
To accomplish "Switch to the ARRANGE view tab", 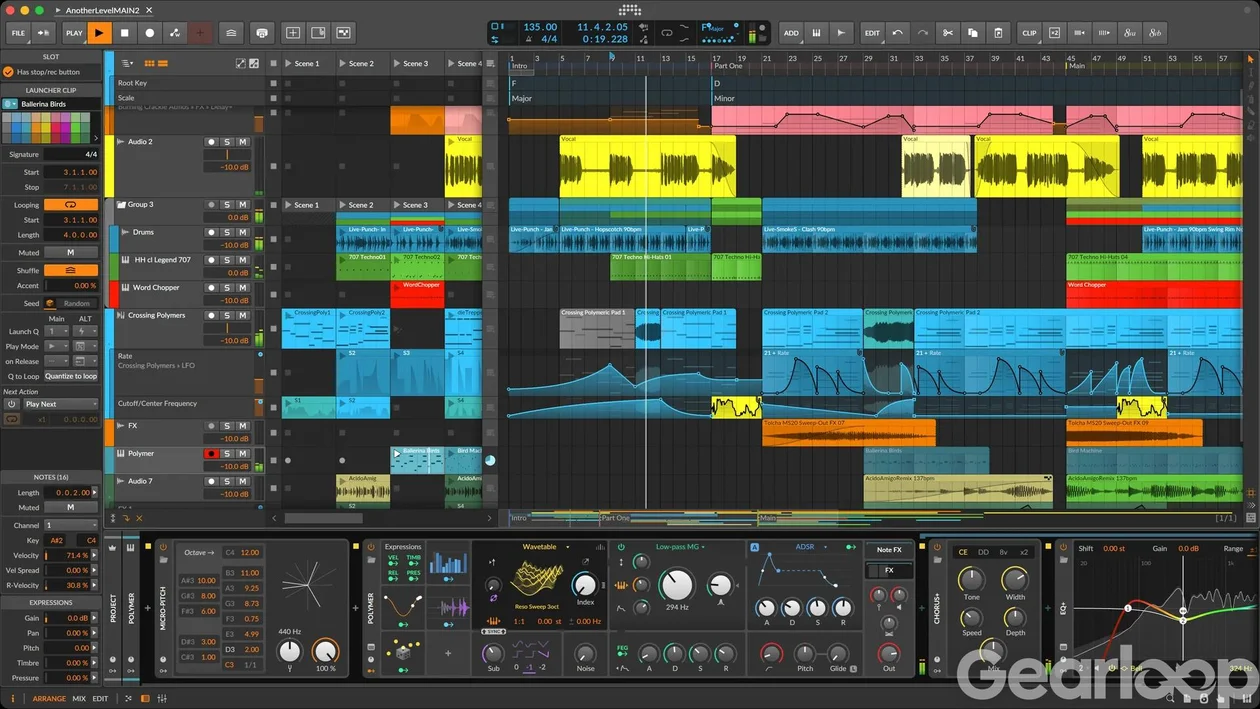I will pos(49,699).
